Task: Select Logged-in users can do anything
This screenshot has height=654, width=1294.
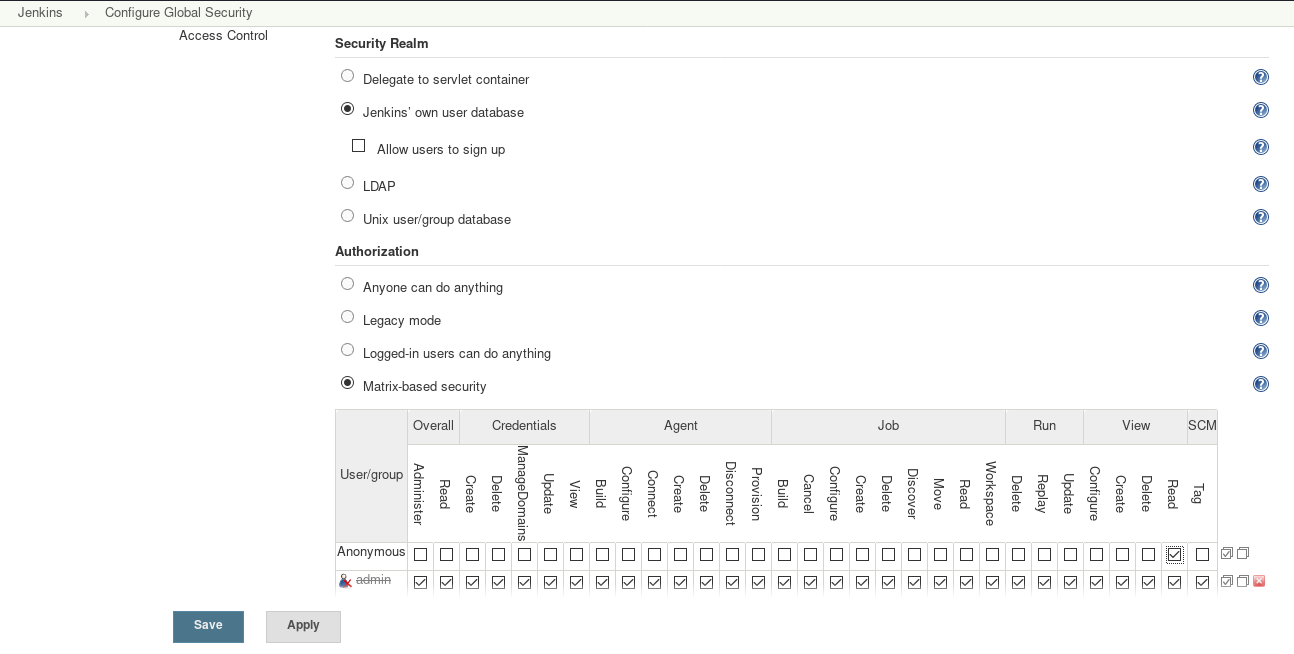Action: 347,349
